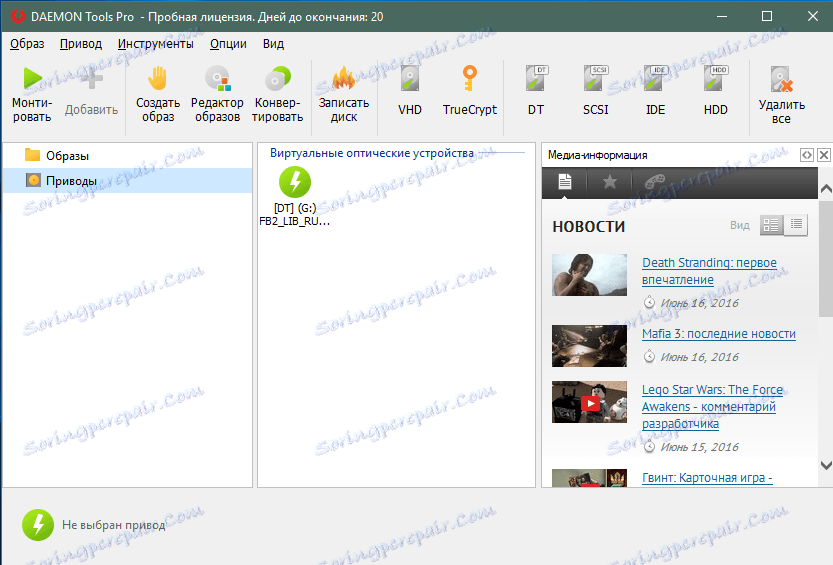Click Виртуальные оптические устройства header
This screenshot has width=833, height=565.
[x=371, y=153]
